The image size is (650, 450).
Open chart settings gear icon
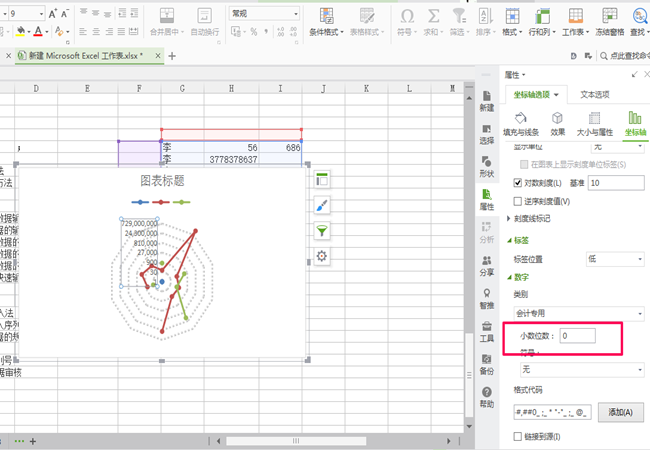click(322, 256)
